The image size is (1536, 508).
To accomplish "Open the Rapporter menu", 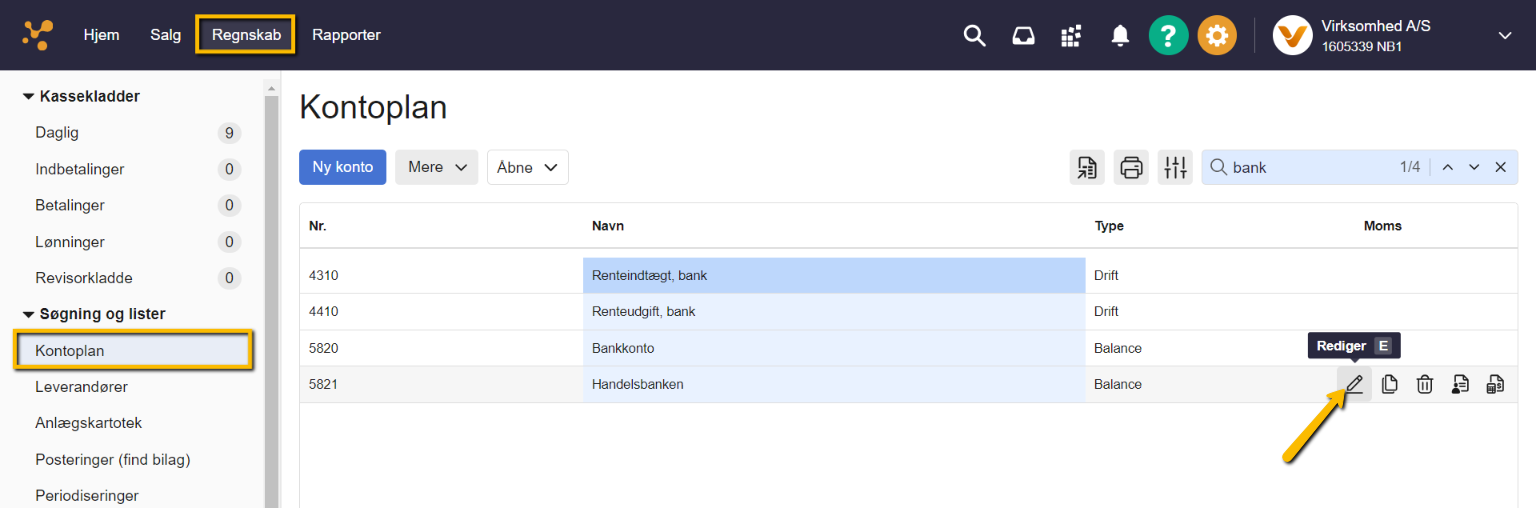I will [346, 35].
